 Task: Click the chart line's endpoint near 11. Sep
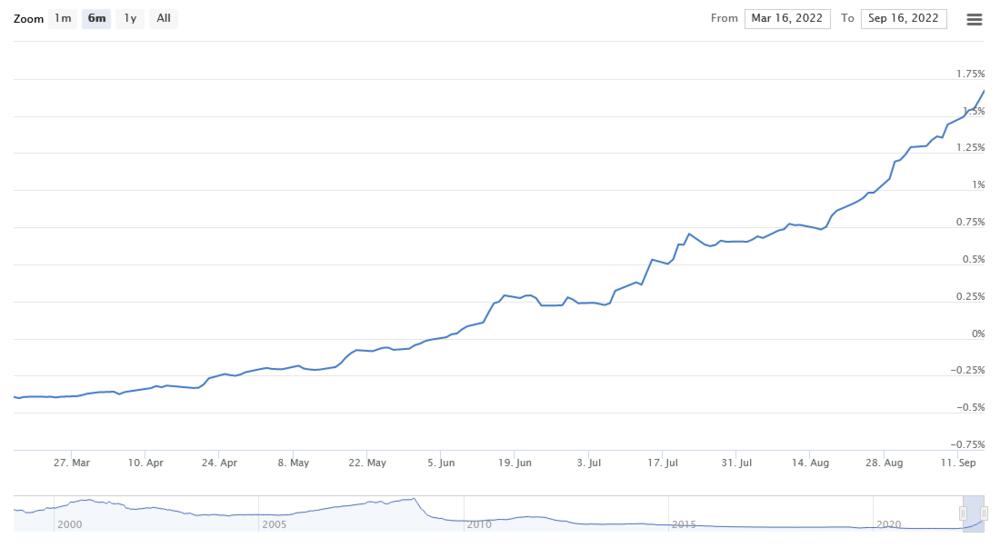[x=984, y=91]
